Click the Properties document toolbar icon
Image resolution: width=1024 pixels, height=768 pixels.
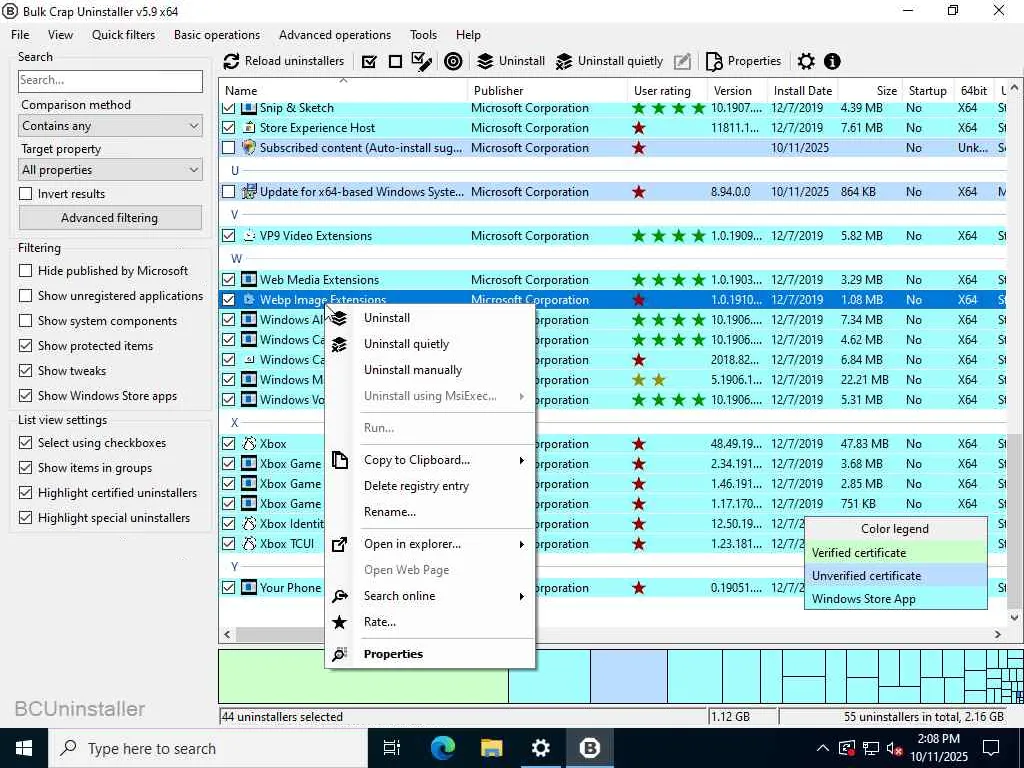pyautogui.click(x=714, y=61)
